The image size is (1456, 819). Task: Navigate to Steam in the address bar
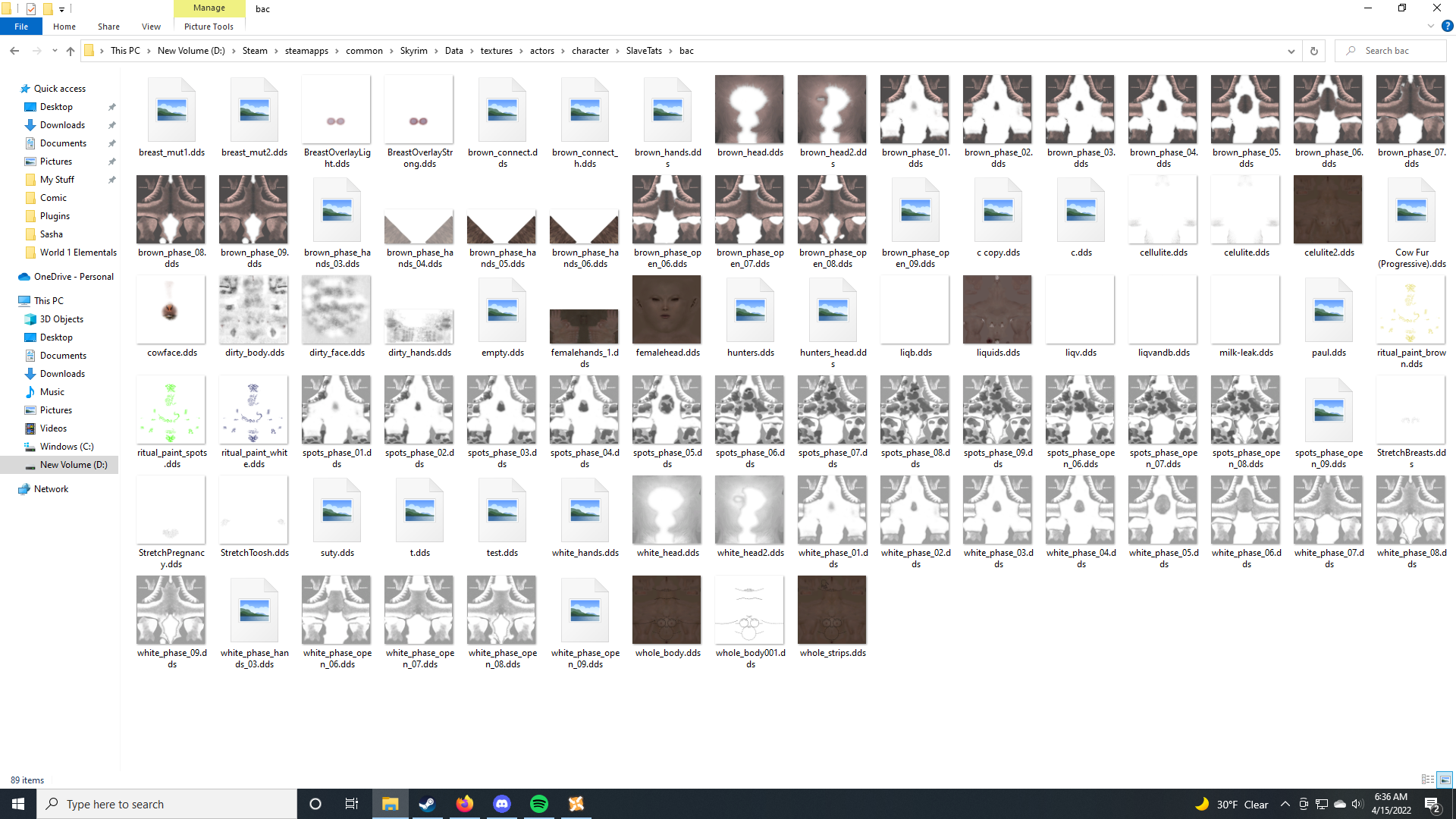[x=255, y=51]
